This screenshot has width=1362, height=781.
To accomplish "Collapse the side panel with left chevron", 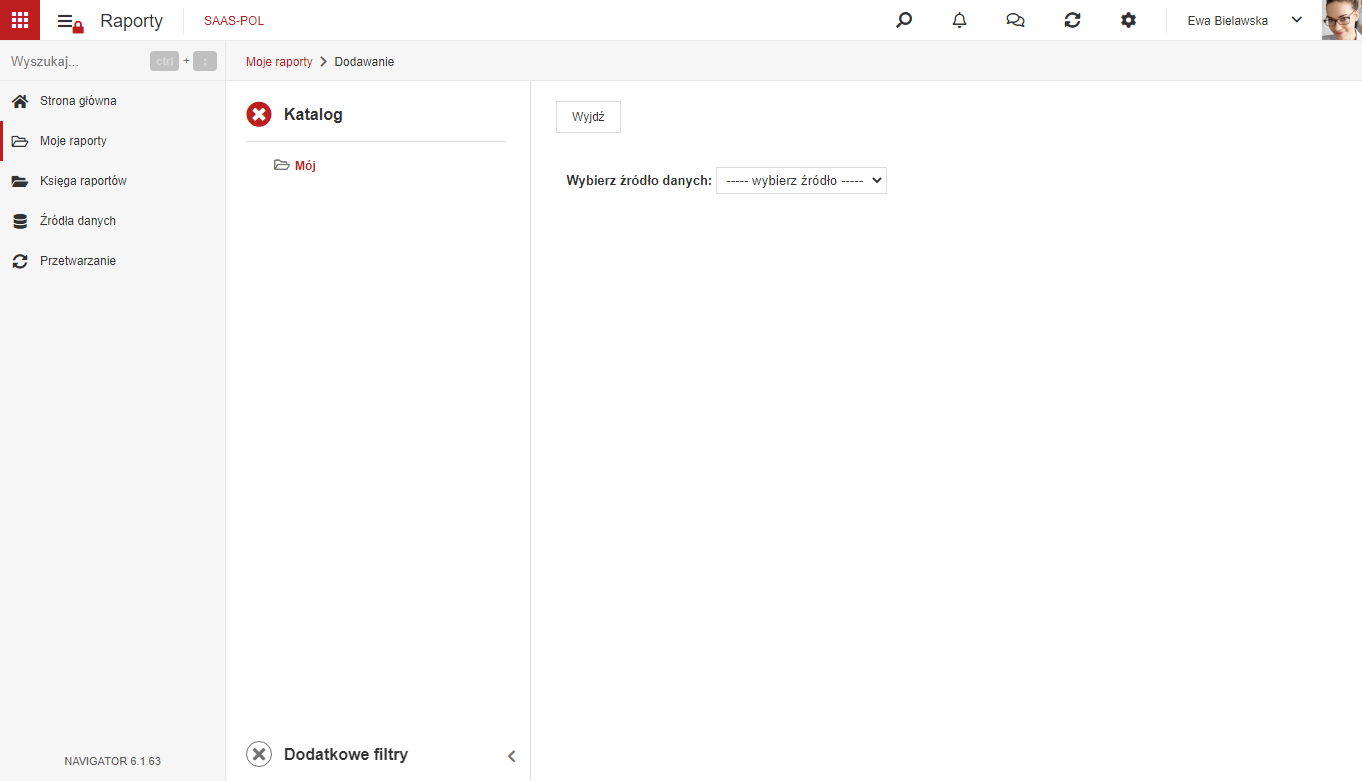I will coord(512,756).
